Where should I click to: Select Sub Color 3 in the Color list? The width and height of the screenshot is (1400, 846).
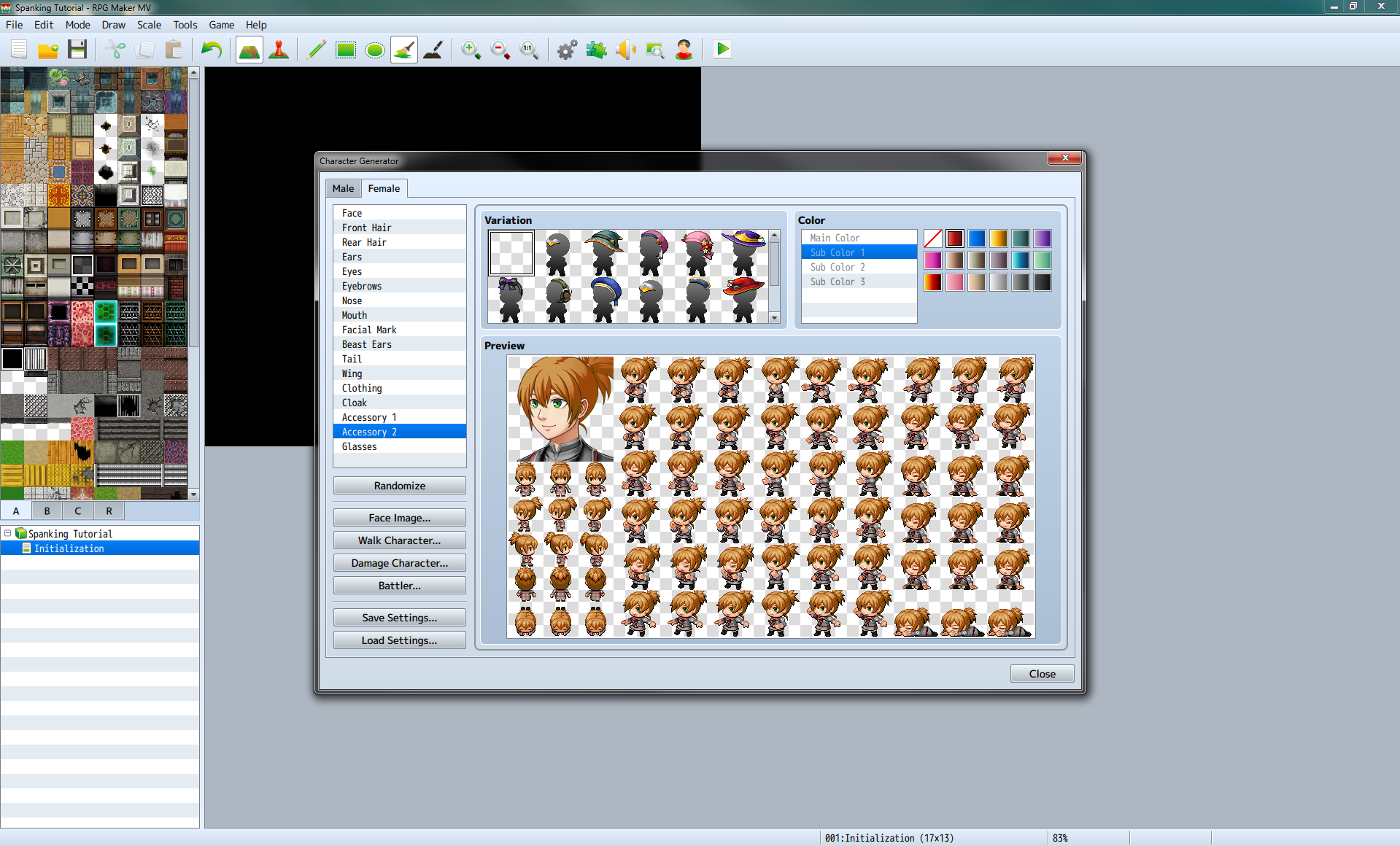(859, 282)
